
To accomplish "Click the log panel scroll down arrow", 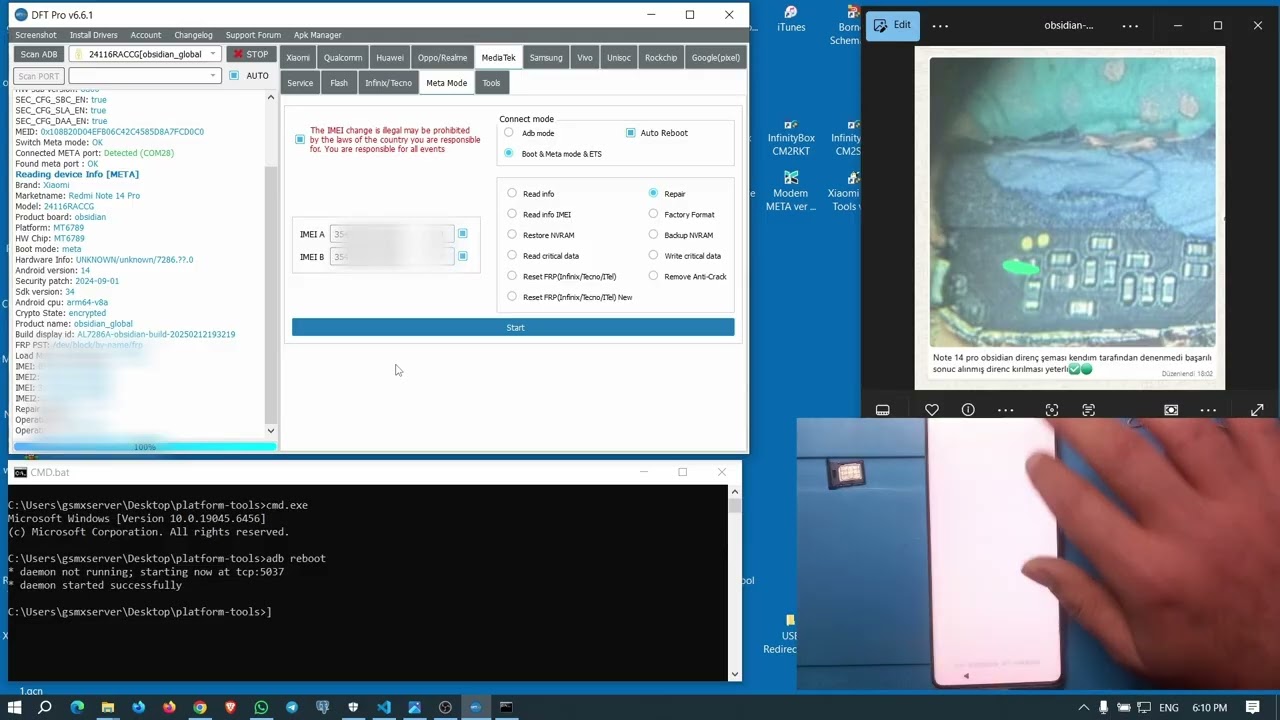I will tap(270, 431).
